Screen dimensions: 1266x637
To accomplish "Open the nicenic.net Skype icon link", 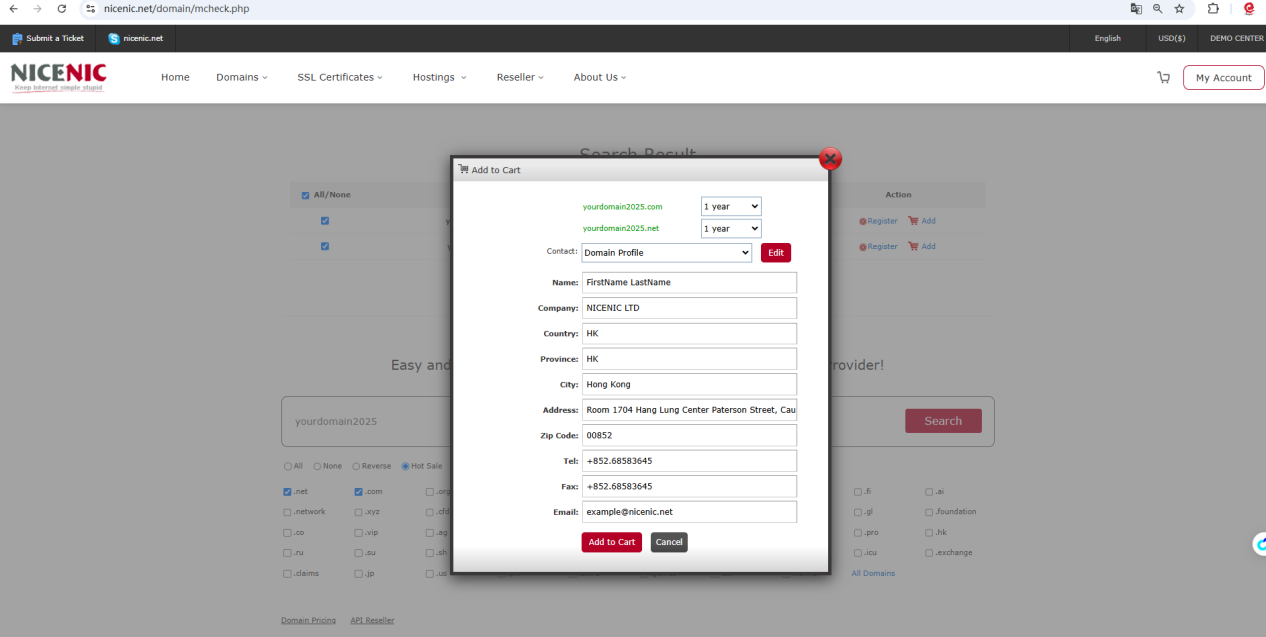I will pyautogui.click(x=114, y=39).
